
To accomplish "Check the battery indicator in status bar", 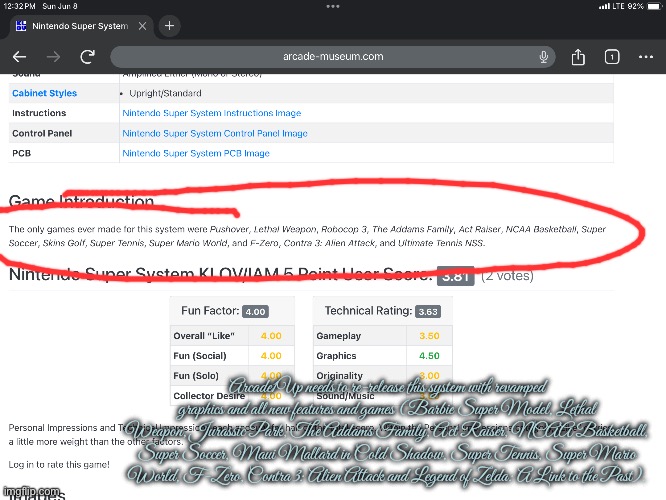I will (x=655, y=6).
